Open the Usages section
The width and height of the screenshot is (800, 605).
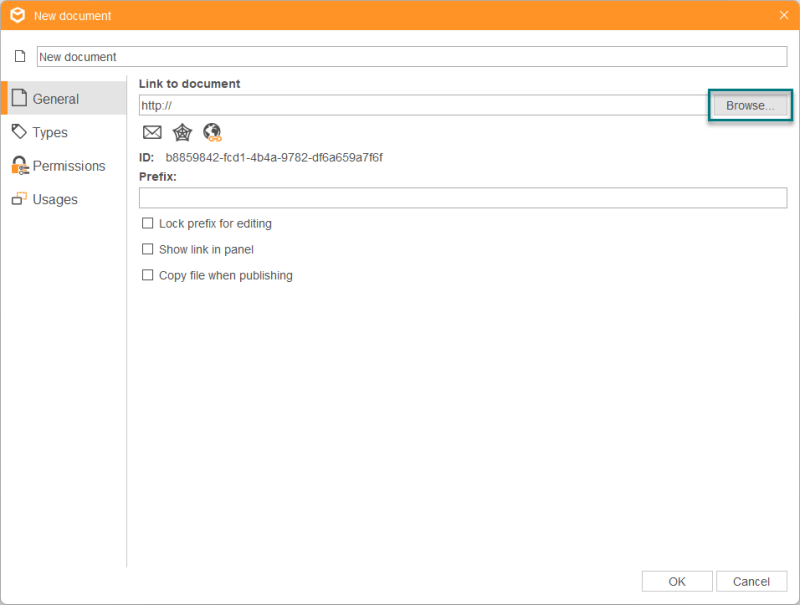pos(56,198)
